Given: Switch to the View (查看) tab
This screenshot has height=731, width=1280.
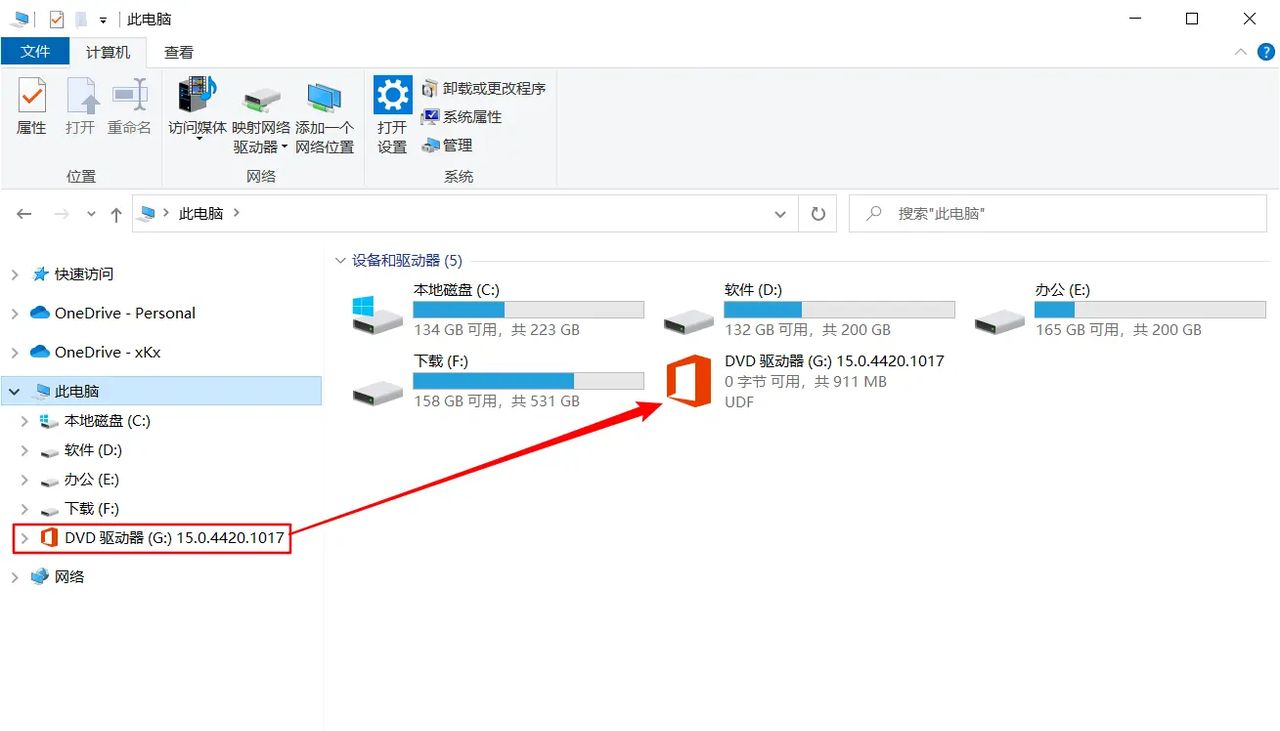Looking at the screenshot, I should click(179, 52).
